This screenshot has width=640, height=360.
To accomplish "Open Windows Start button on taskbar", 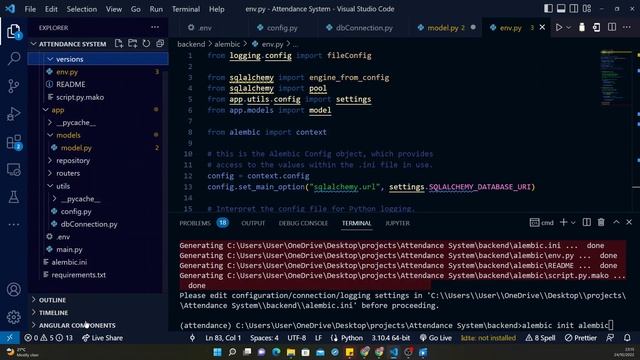I will tap(218, 352).
